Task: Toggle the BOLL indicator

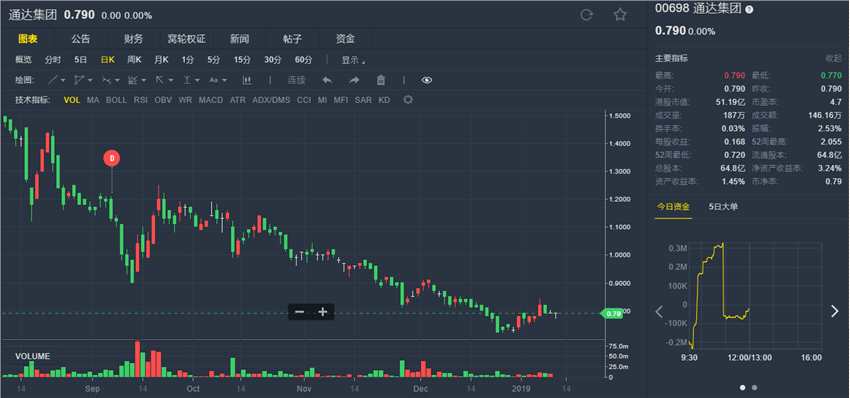Action: [116, 100]
